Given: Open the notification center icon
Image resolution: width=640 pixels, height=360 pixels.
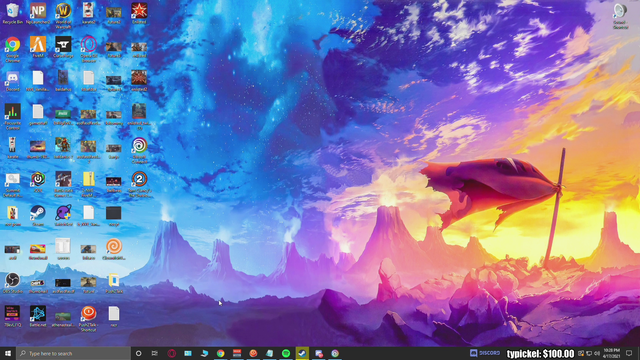Looking at the screenshot, I should pos(629,353).
